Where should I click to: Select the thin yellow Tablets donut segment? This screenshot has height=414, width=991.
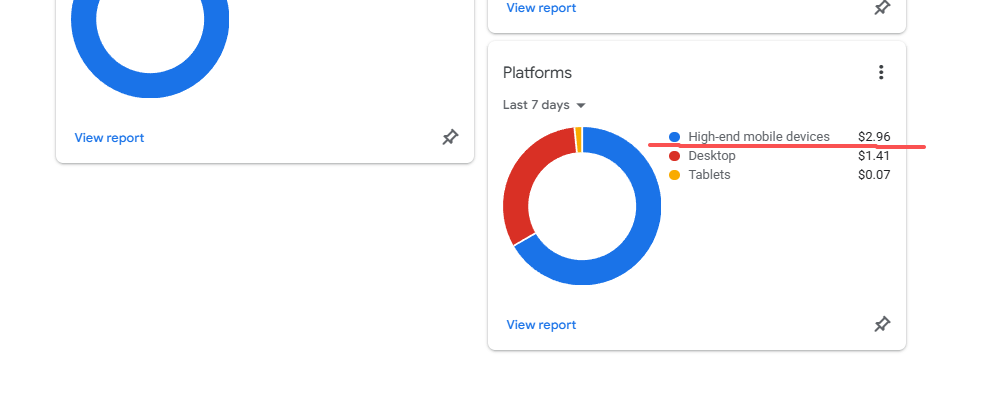pos(578,139)
